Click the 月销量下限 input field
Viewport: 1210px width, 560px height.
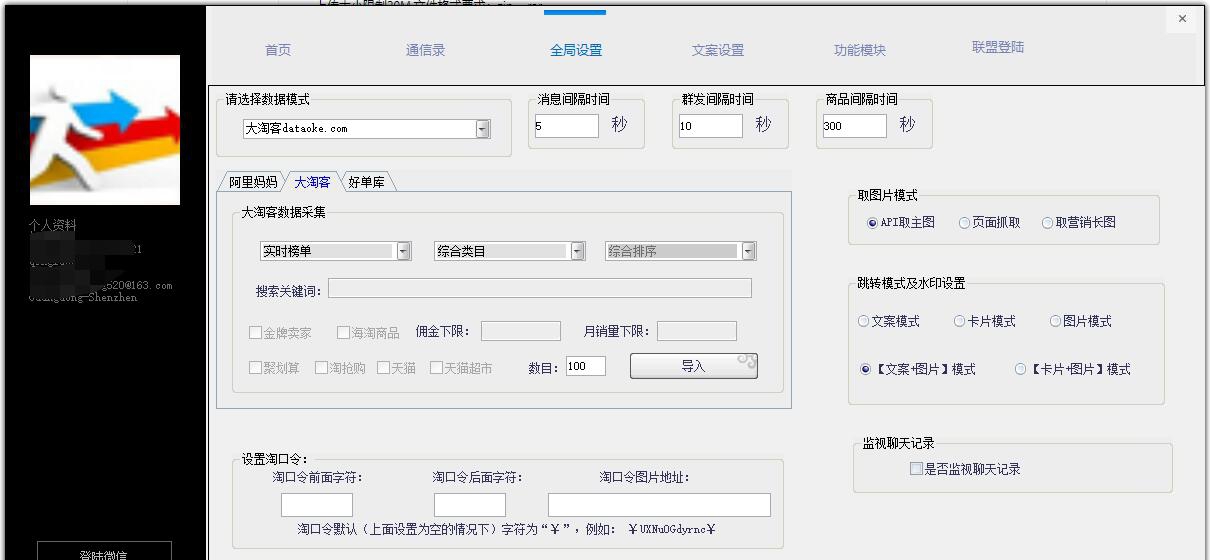[x=697, y=331]
